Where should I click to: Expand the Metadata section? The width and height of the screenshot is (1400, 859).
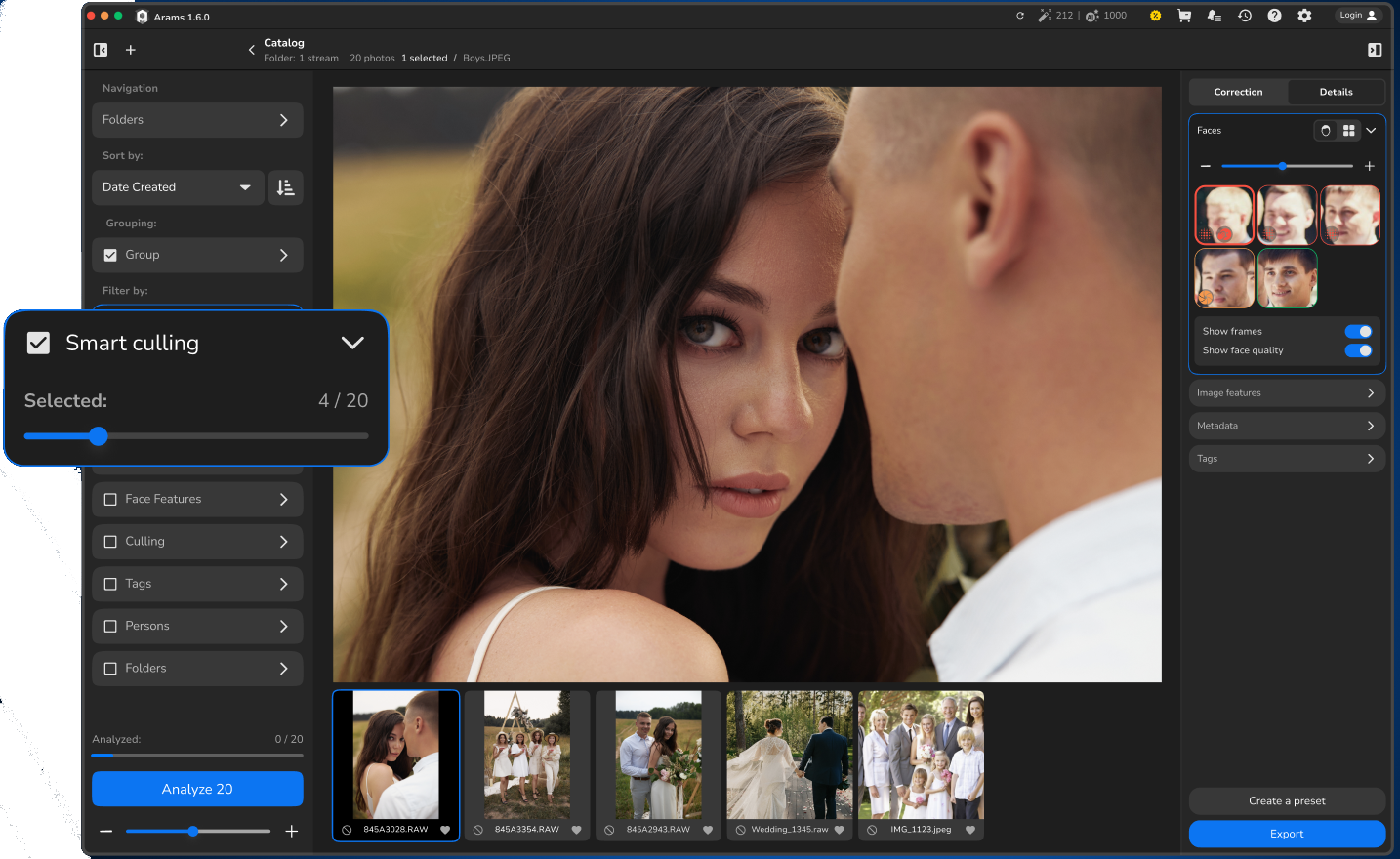click(1287, 425)
